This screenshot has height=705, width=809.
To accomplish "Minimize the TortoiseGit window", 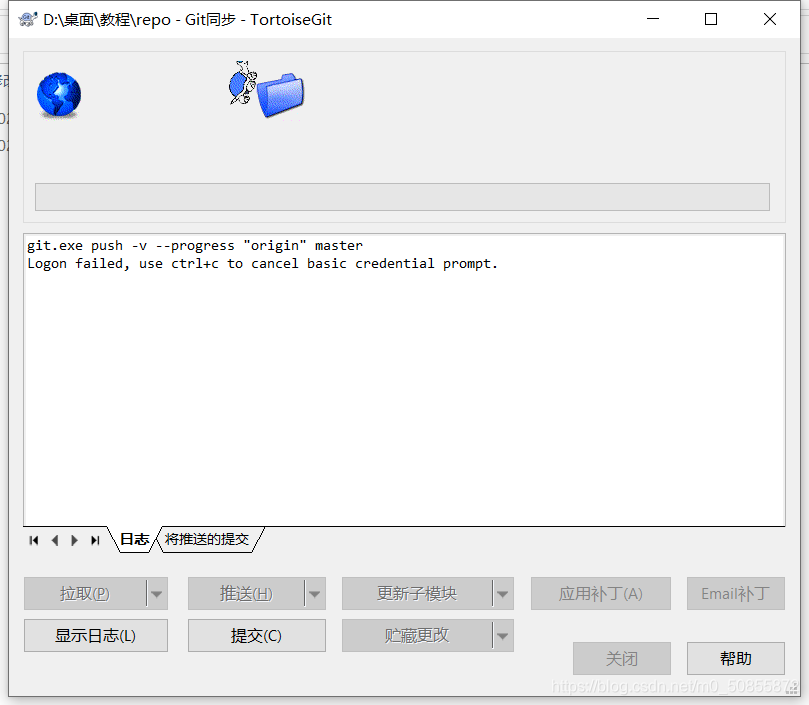I will tap(653, 19).
